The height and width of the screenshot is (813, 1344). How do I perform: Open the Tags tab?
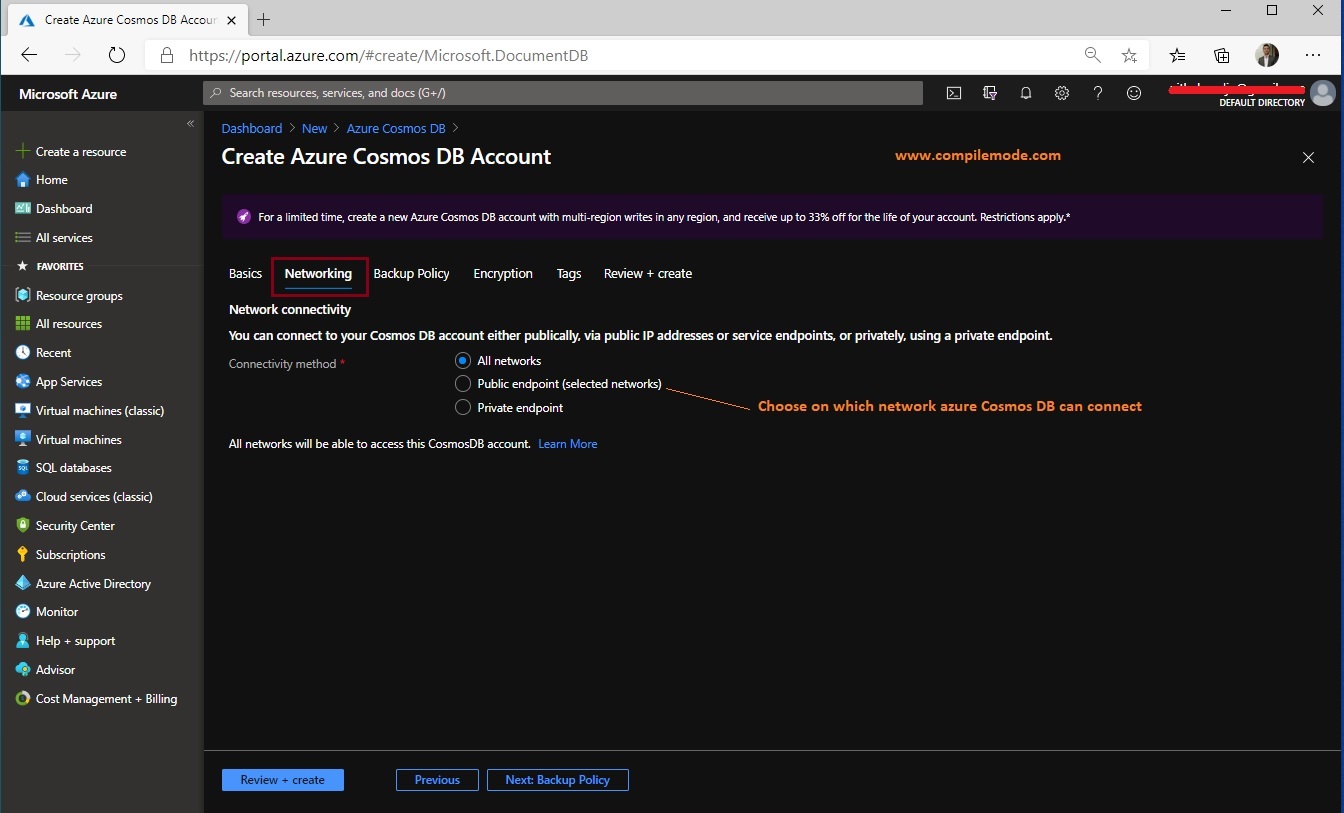pos(569,274)
